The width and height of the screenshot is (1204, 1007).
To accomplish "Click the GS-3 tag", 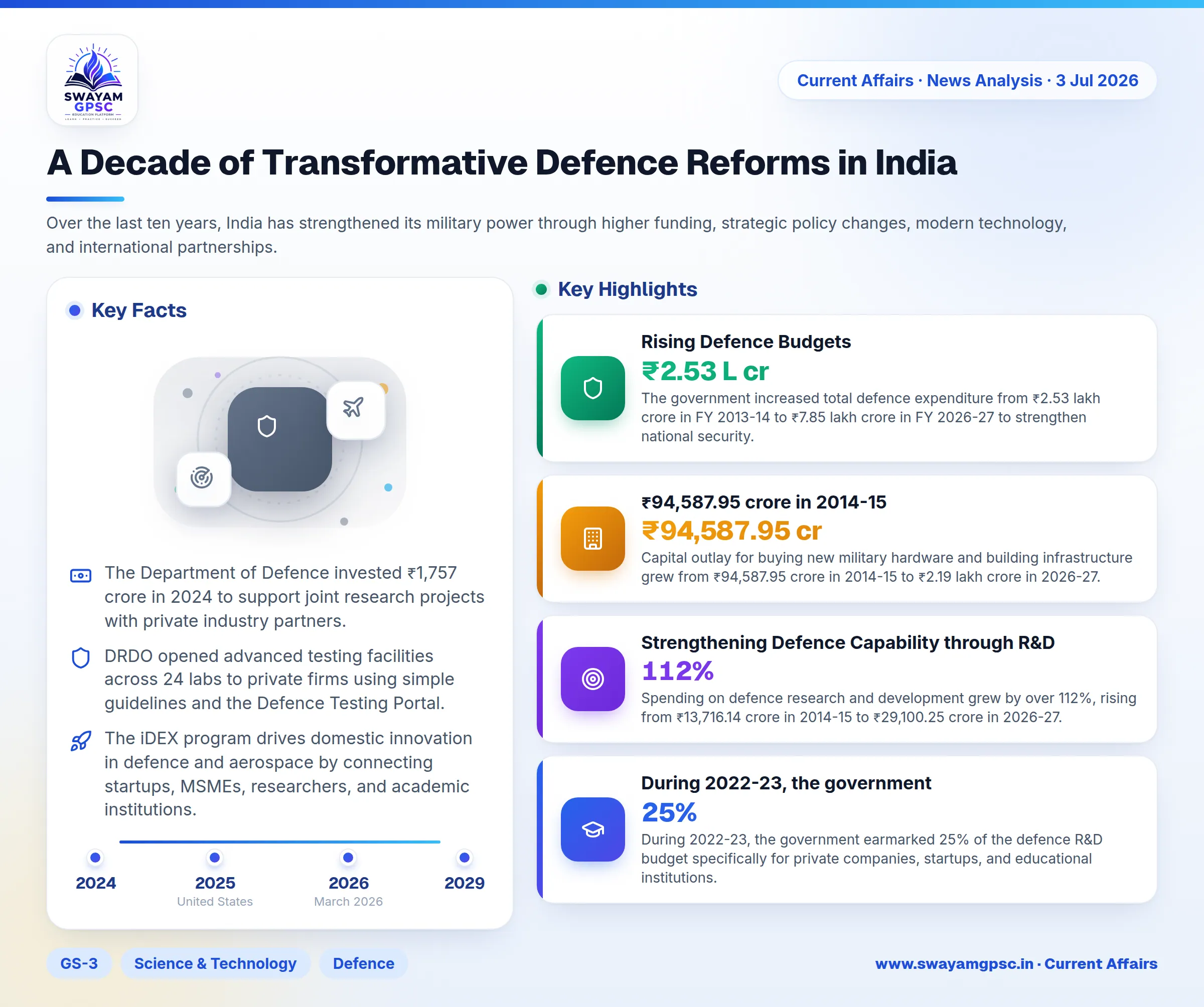I will pyautogui.click(x=79, y=963).
